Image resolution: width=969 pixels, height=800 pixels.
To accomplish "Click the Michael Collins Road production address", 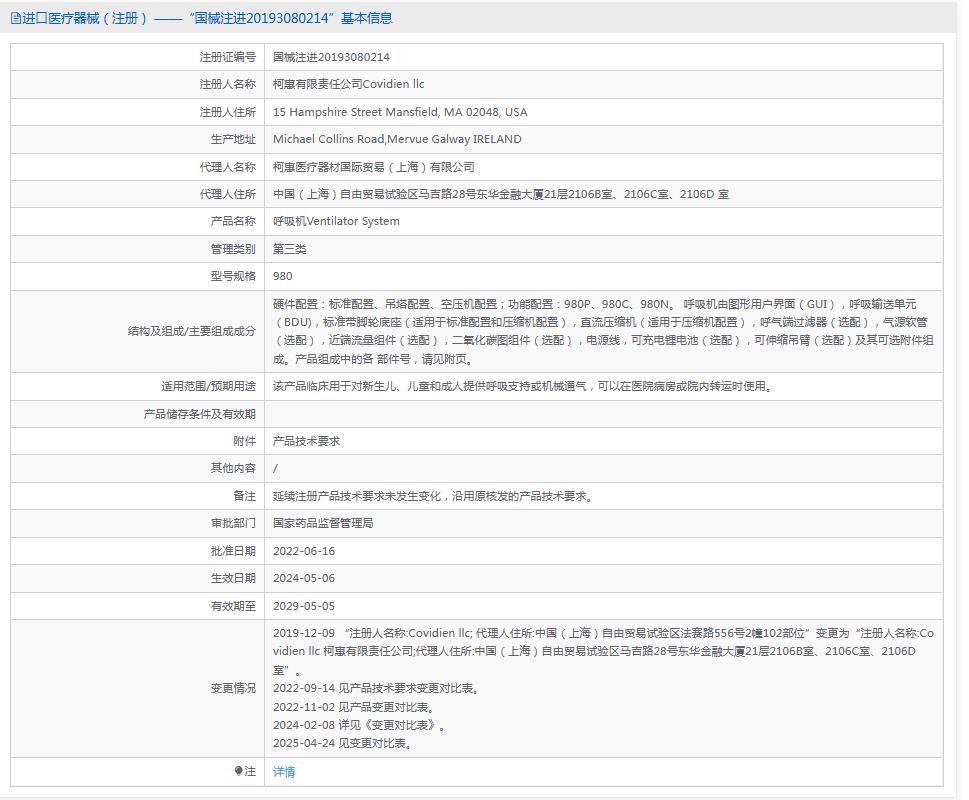I will point(397,139).
